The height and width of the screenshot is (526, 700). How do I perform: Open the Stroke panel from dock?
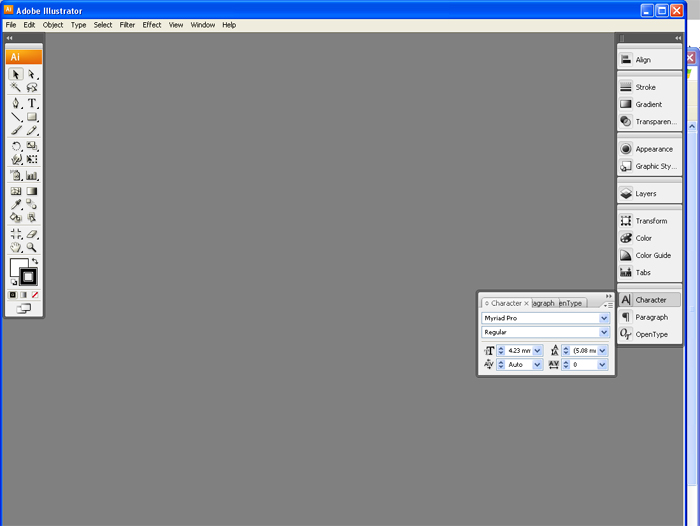(x=650, y=87)
